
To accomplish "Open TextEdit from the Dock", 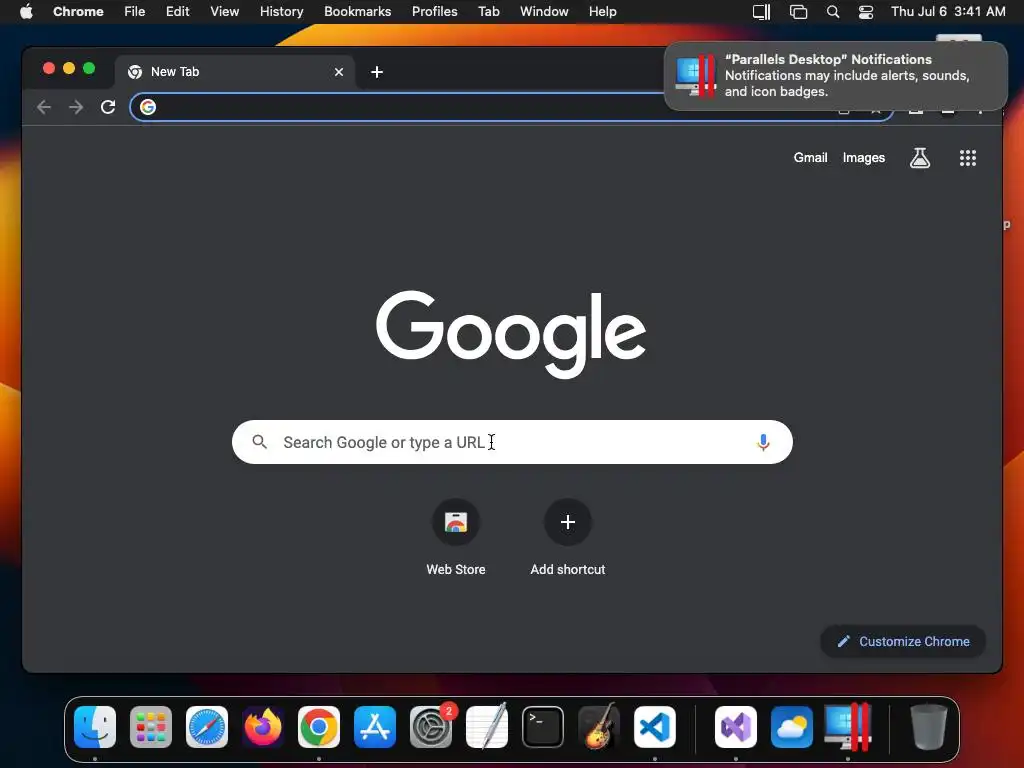I will click(487, 727).
